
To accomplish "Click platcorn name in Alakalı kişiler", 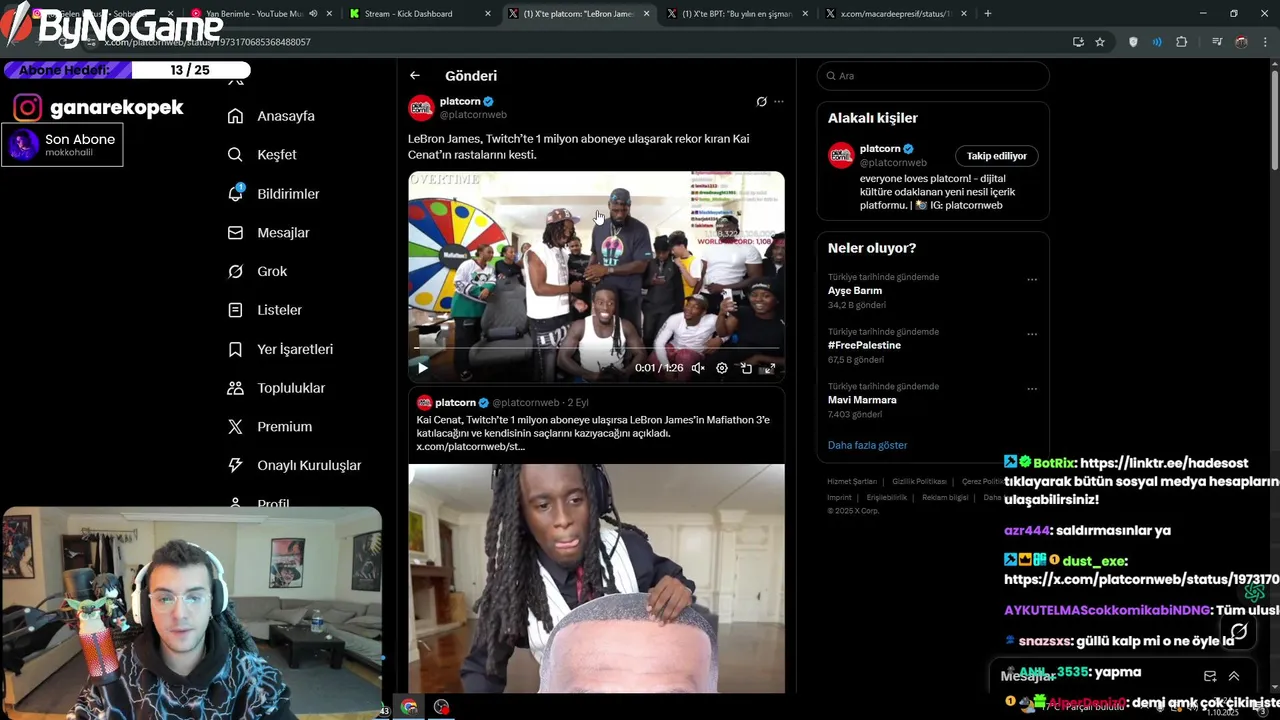I will click(x=880, y=149).
